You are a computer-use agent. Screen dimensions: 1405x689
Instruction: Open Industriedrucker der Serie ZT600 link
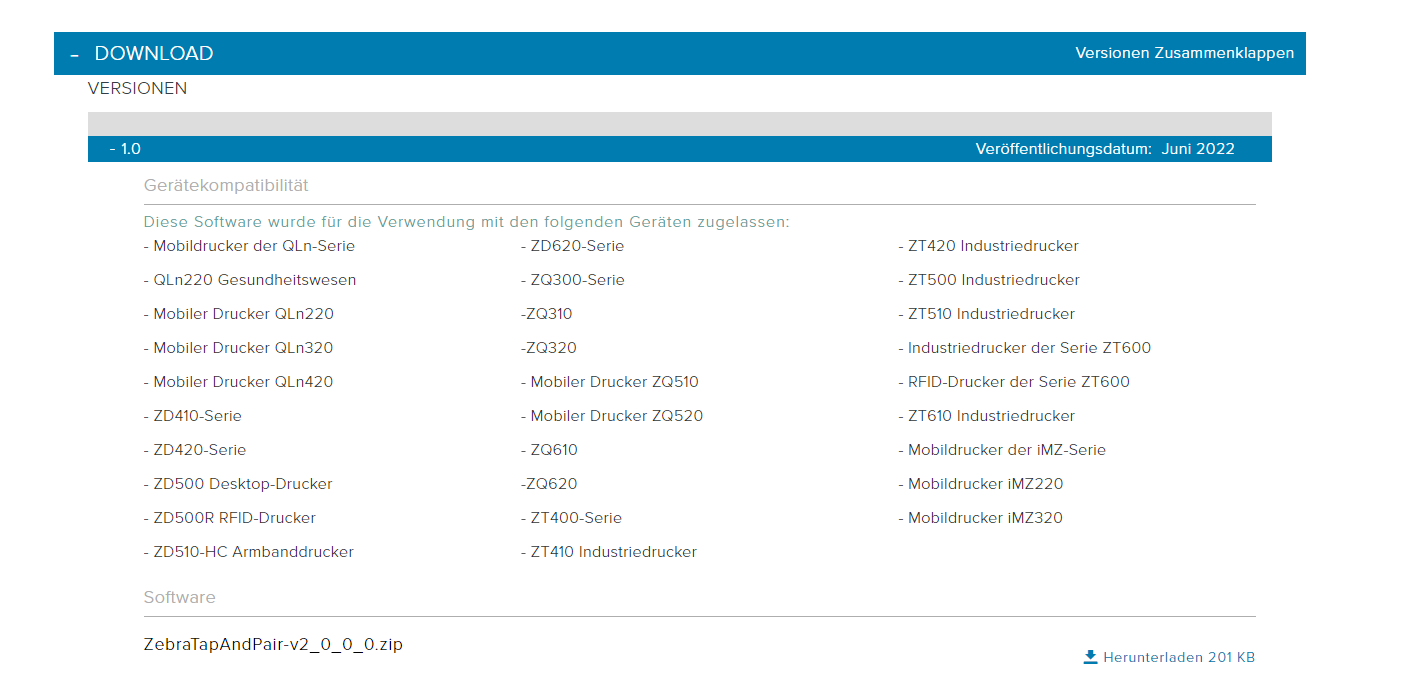[1025, 348]
